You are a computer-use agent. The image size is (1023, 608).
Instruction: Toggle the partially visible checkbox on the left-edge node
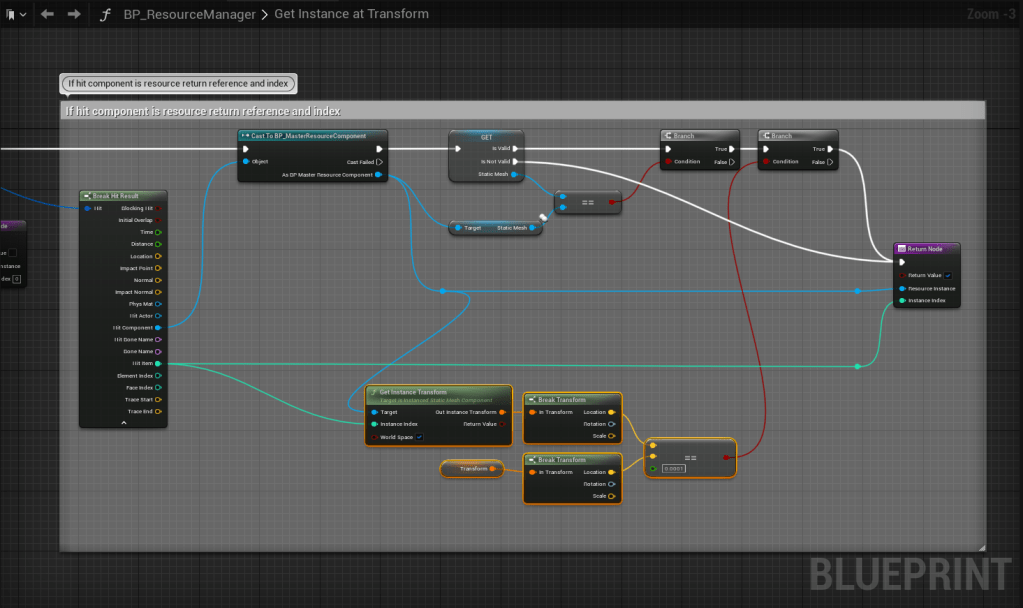[x=12, y=252]
